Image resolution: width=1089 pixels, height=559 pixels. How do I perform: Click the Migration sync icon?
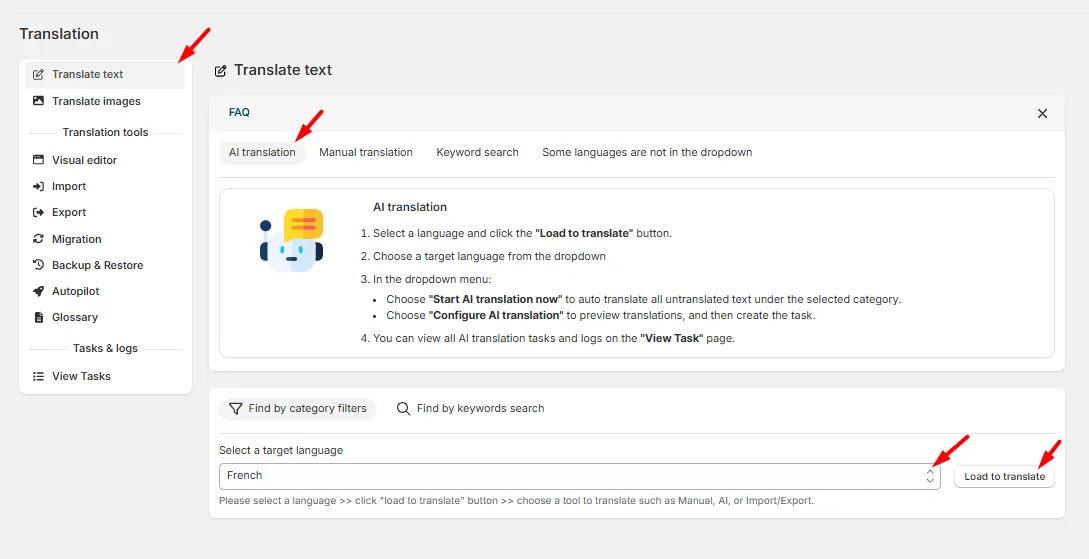tap(38, 239)
